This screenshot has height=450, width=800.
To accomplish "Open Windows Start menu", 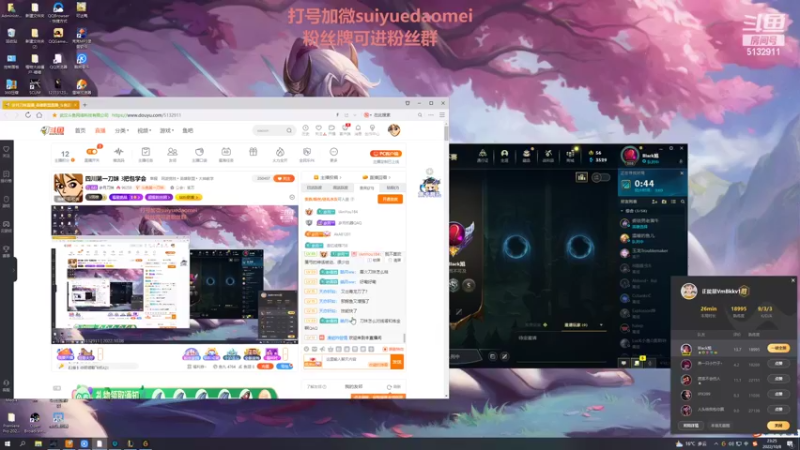I will (8, 444).
